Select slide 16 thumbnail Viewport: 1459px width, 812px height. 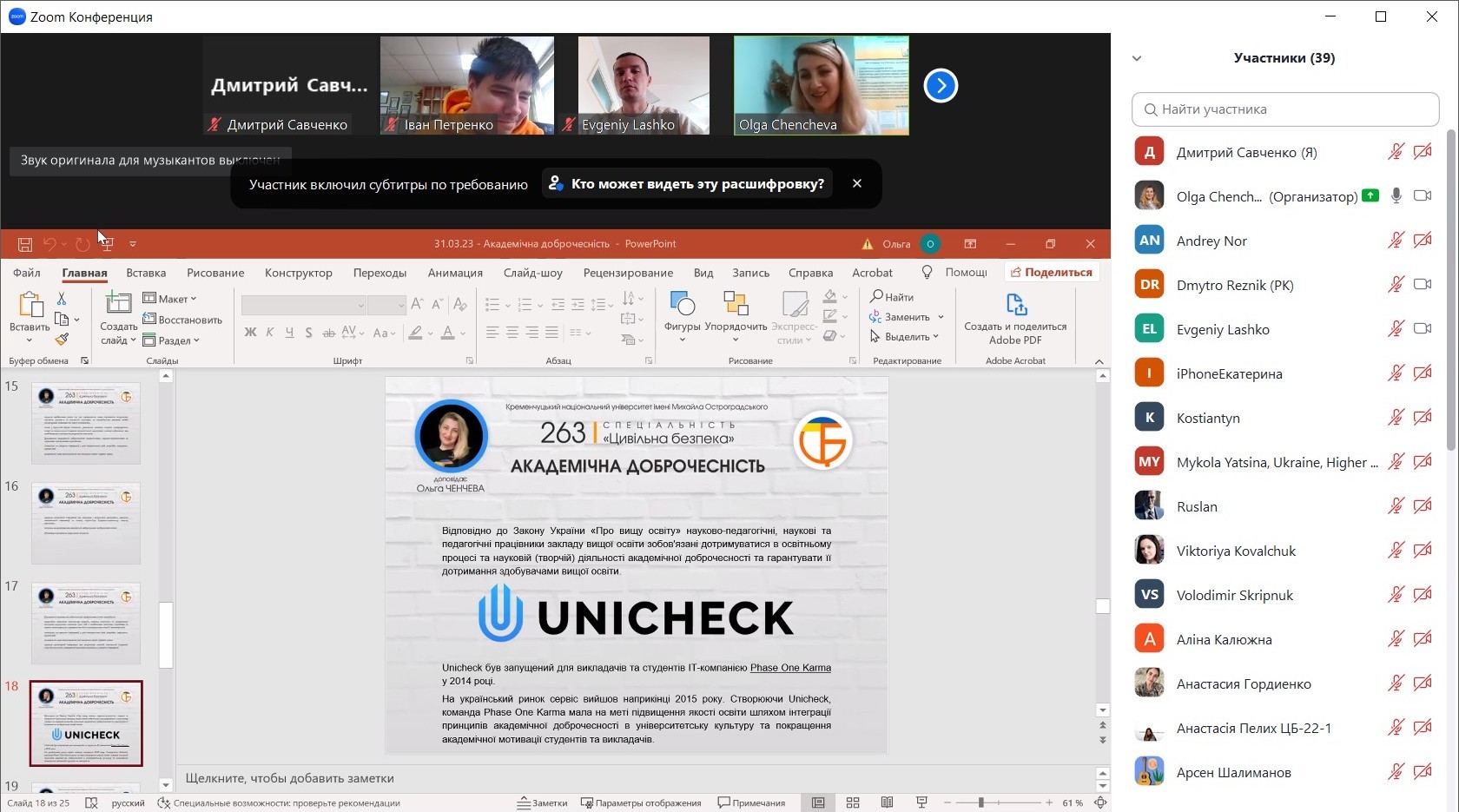click(86, 524)
